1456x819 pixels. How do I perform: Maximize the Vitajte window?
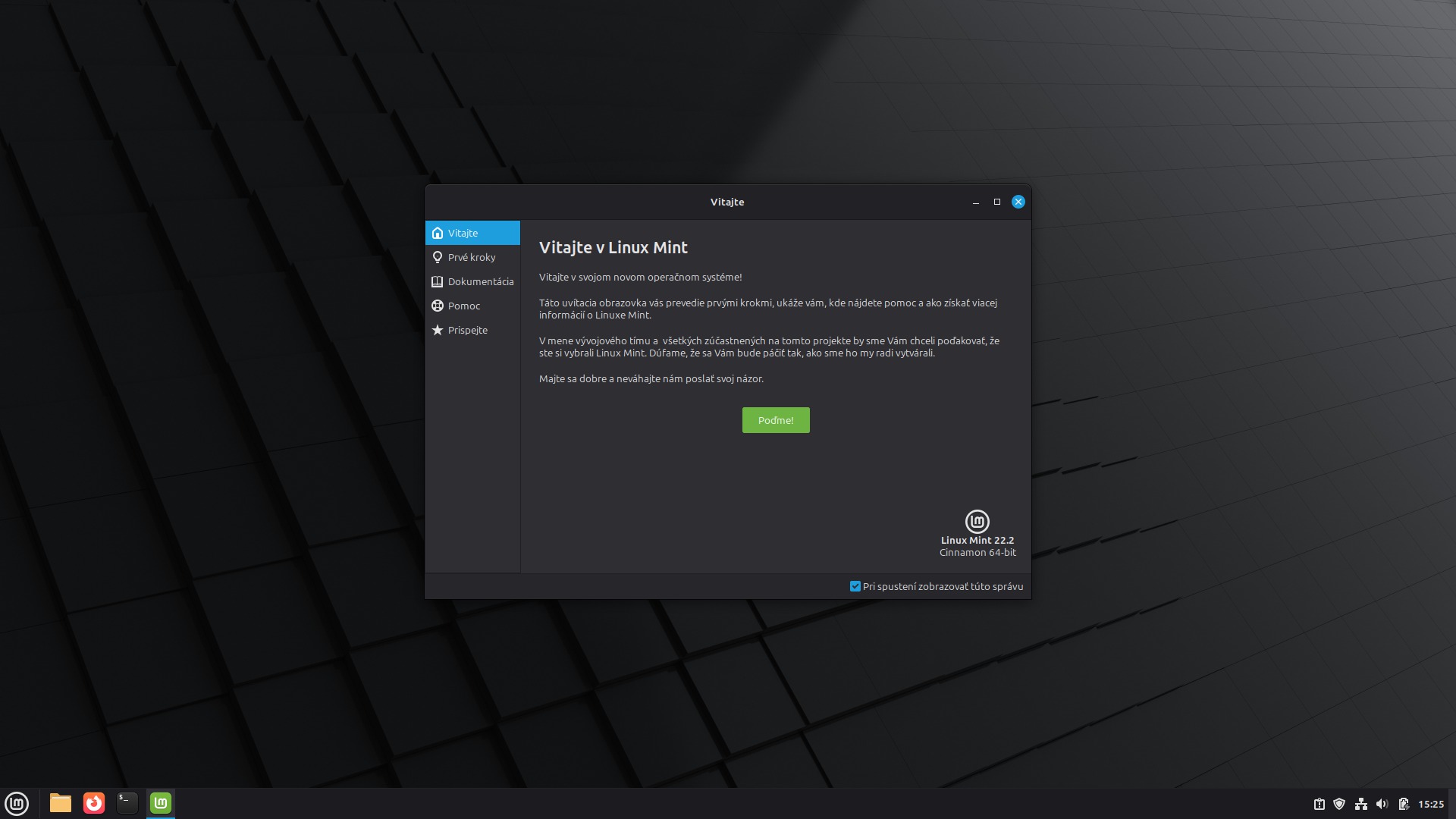coord(997,202)
